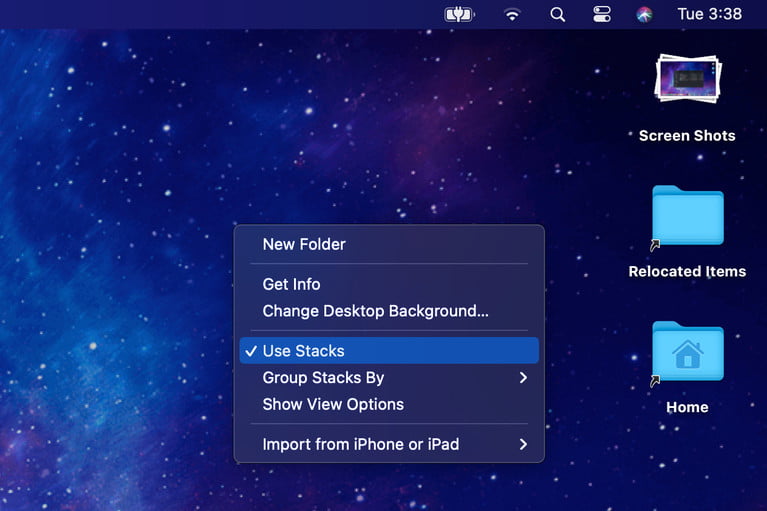
Task: Choose Get Info in the context menu
Action: [291, 284]
